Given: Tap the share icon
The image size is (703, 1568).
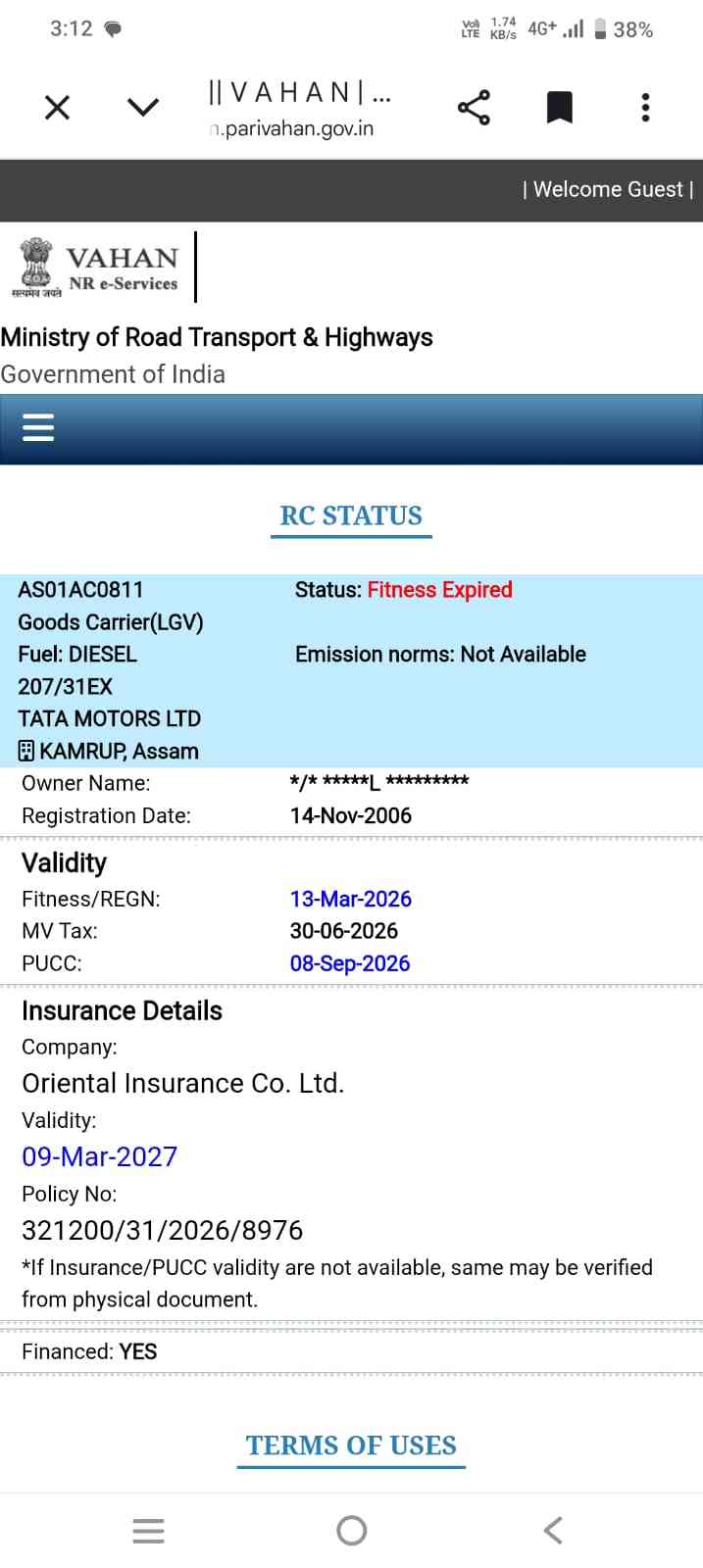Looking at the screenshot, I should [x=474, y=107].
